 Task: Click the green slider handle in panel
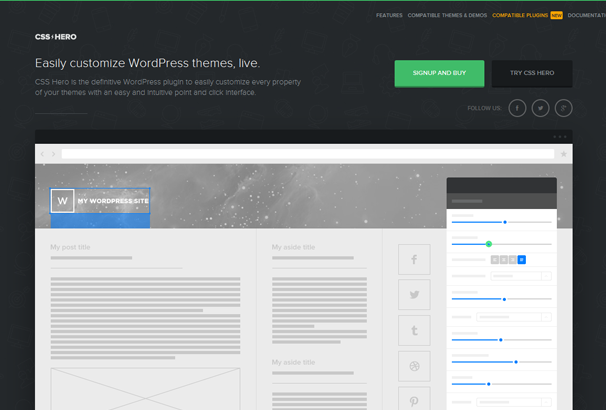click(x=489, y=244)
